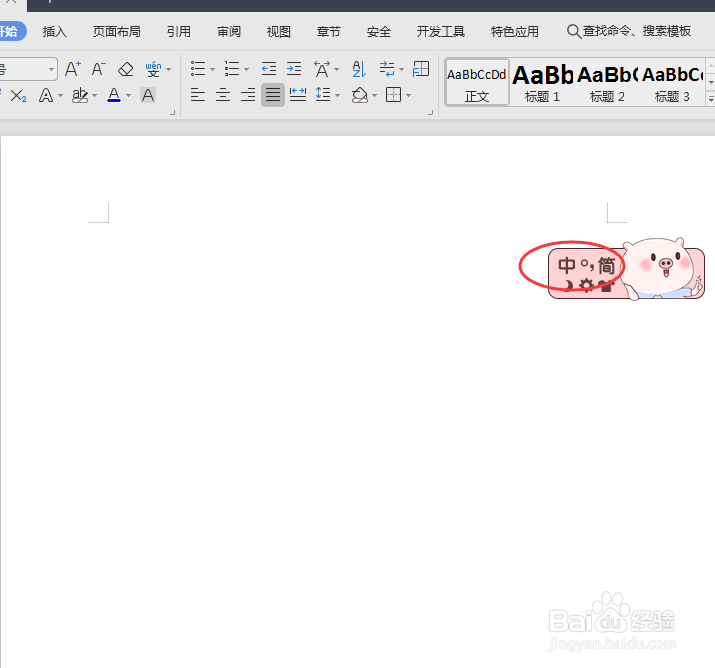Image resolution: width=715 pixels, height=668 pixels.
Task: Apply the text highlight ab icon
Action: (80, 95)
